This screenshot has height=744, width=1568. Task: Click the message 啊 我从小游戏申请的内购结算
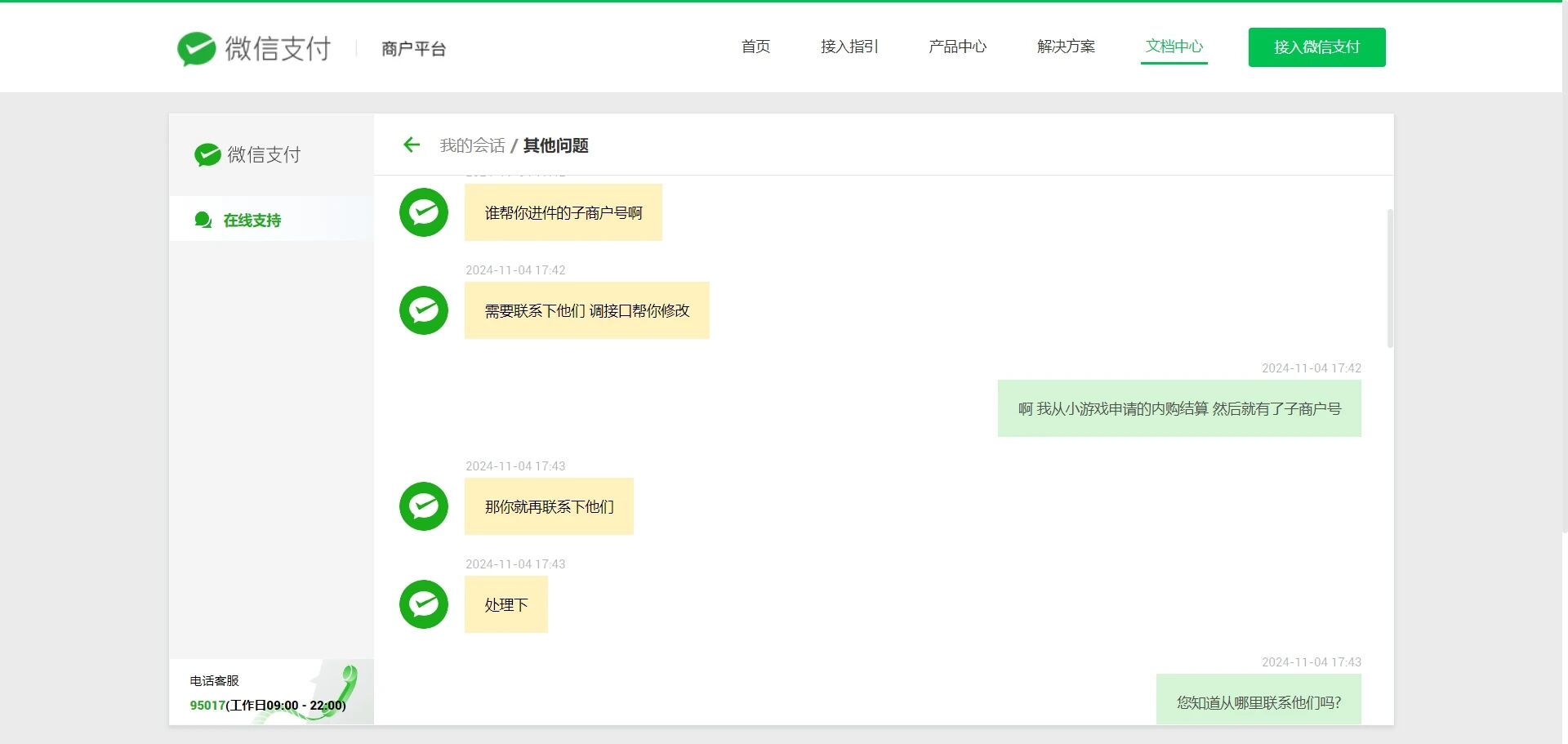[1179, 408]
